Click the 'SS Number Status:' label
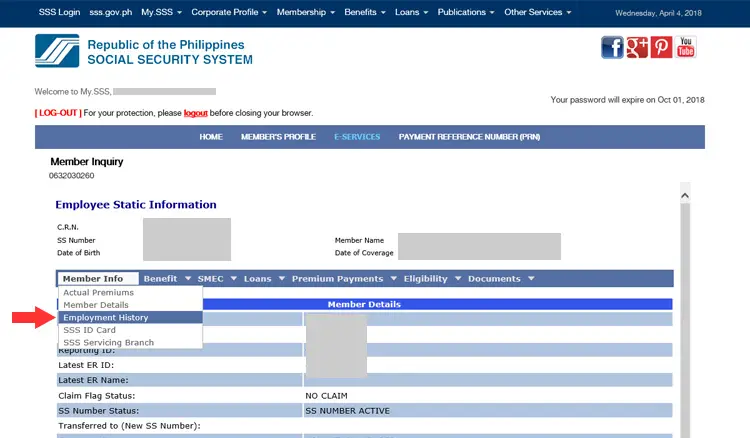This screenshot has width=750, height=438. coord(99,411)
